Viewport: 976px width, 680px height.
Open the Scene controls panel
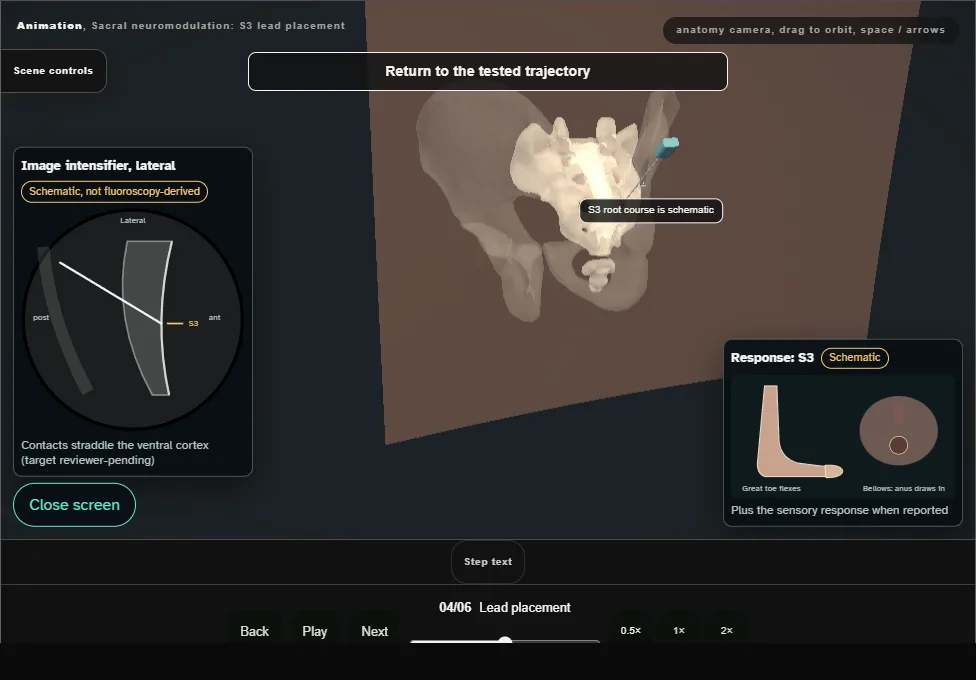point(54,71)
